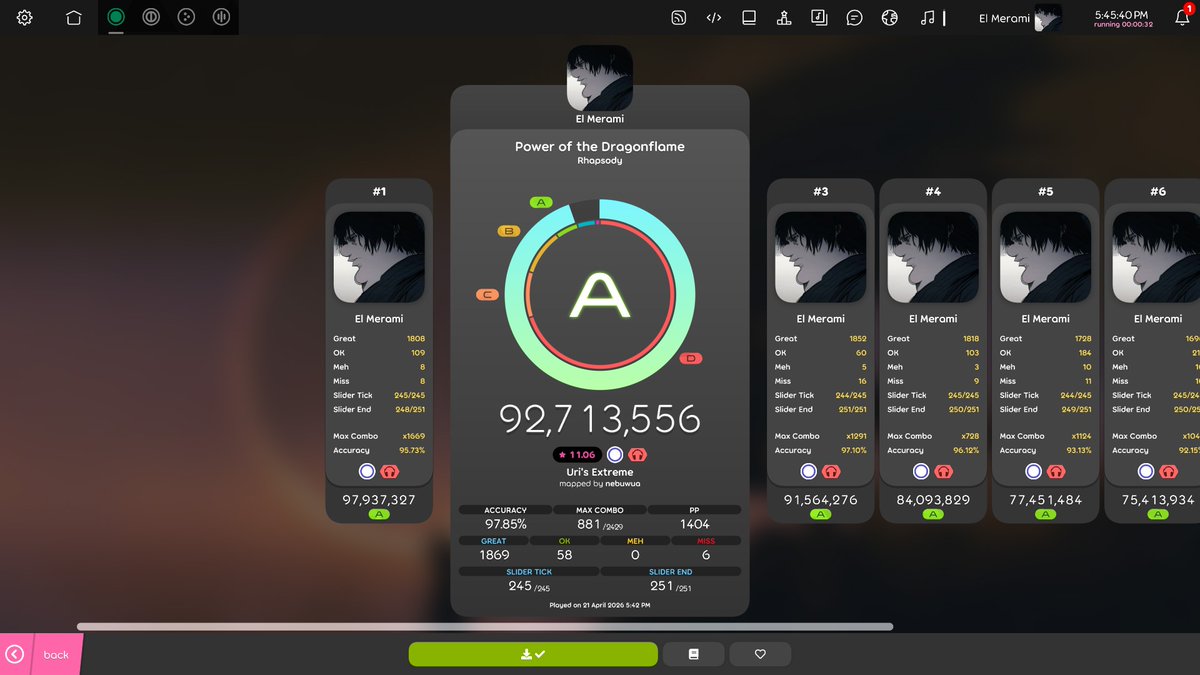Click the MISS count 6
Screen dimensions: 1200x675
pos(706,549)
